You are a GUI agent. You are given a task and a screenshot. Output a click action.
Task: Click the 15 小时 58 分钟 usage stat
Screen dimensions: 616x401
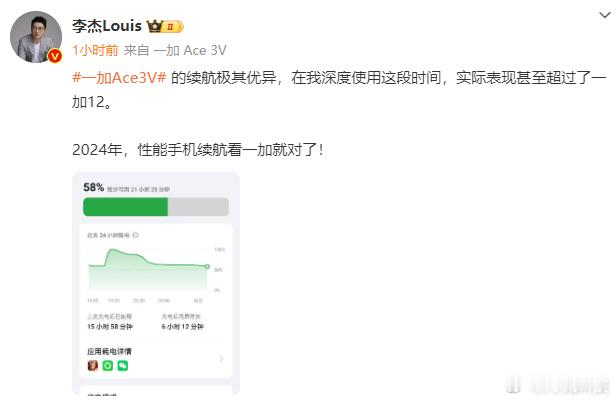pos(110,326)
